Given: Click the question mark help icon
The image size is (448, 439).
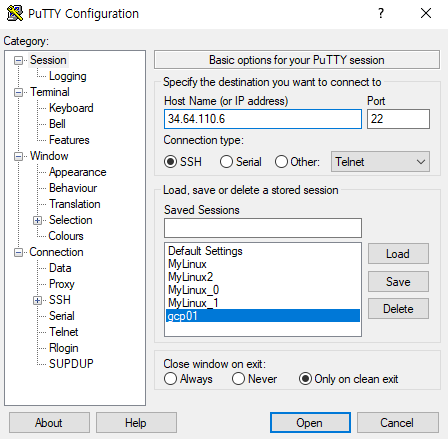Looking at the screenshot, I should click(381, 13).
